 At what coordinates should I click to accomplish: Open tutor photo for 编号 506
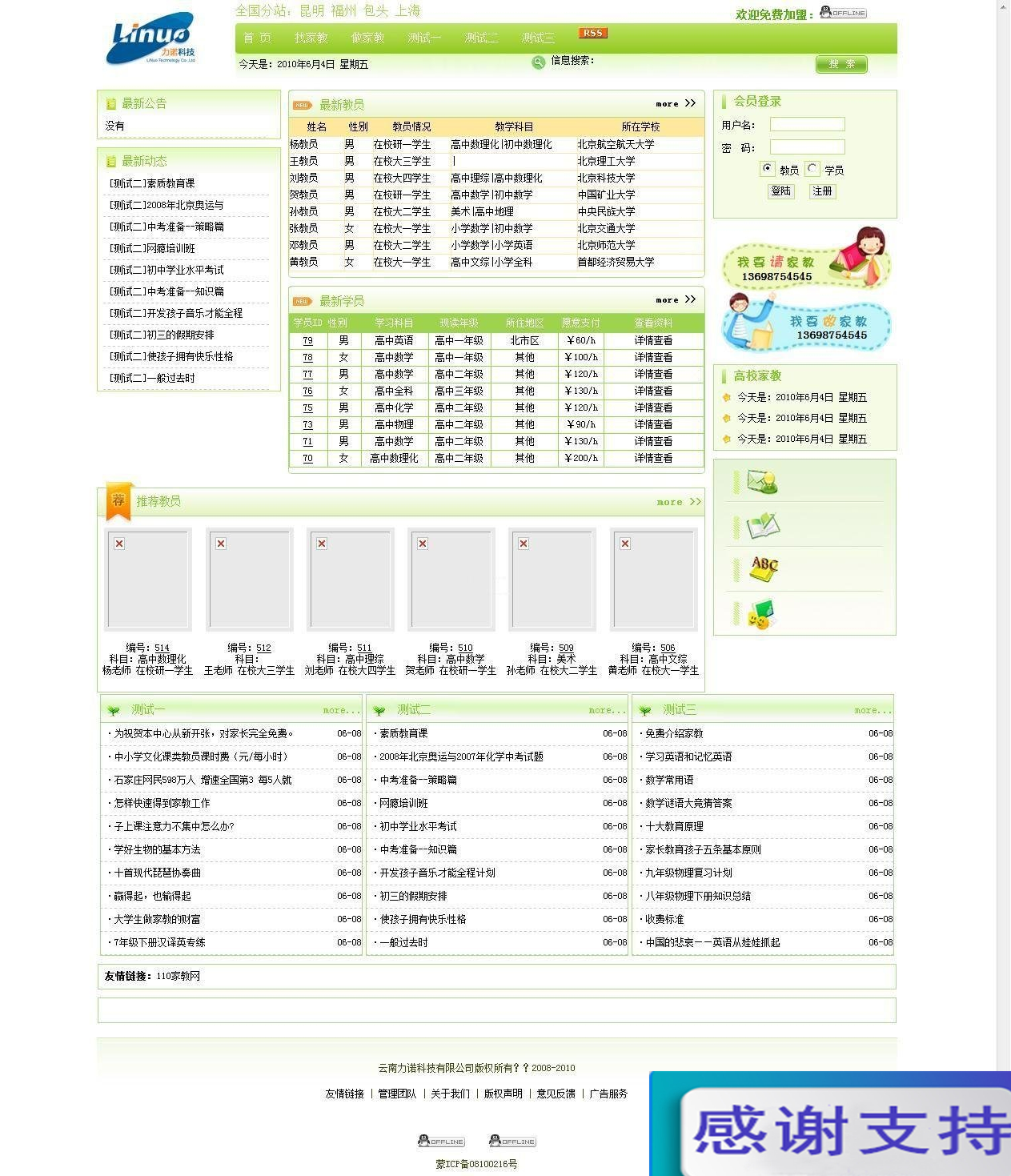[653, 580]
